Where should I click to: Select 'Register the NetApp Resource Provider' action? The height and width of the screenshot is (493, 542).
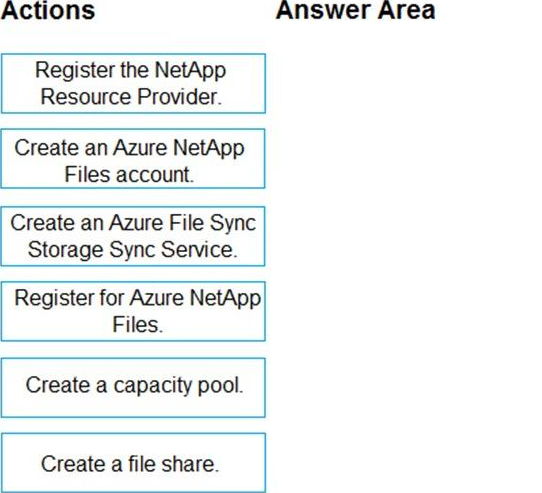(133, 83)
